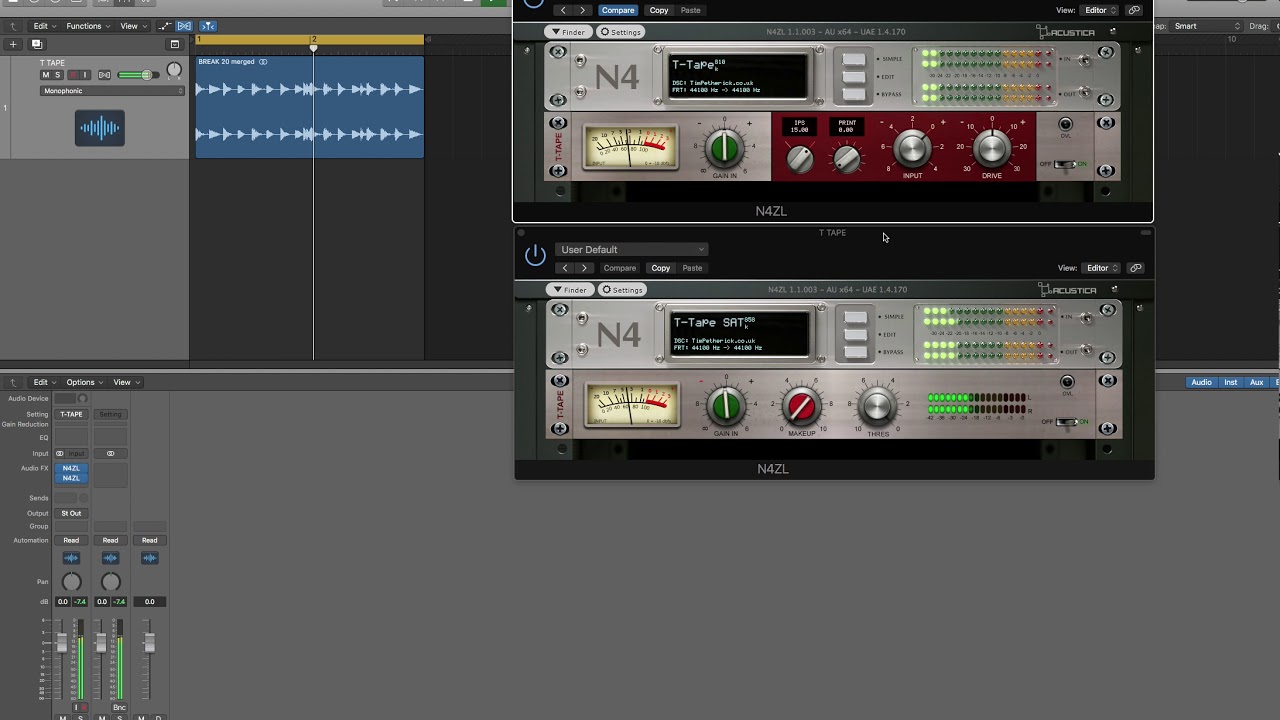The height and width of the screenshot is (720, 1280).
Task: Click the BYPASS button on T-Tape
Action: coord(853,93)
